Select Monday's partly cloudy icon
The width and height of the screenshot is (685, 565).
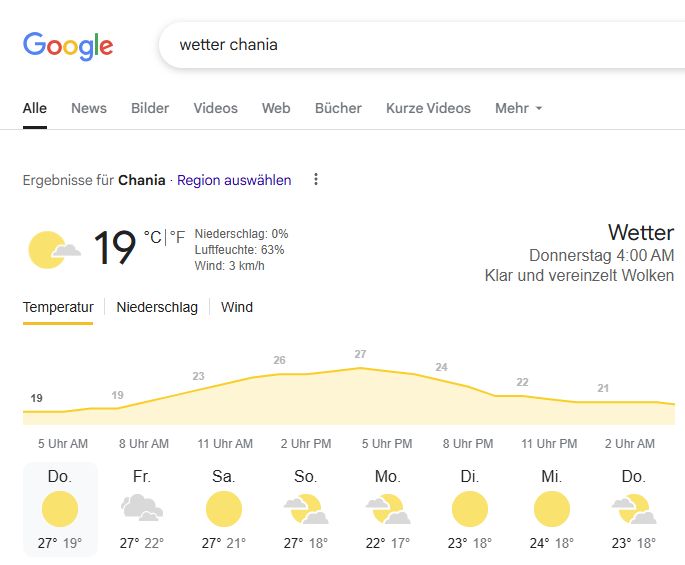pos(388,509)
